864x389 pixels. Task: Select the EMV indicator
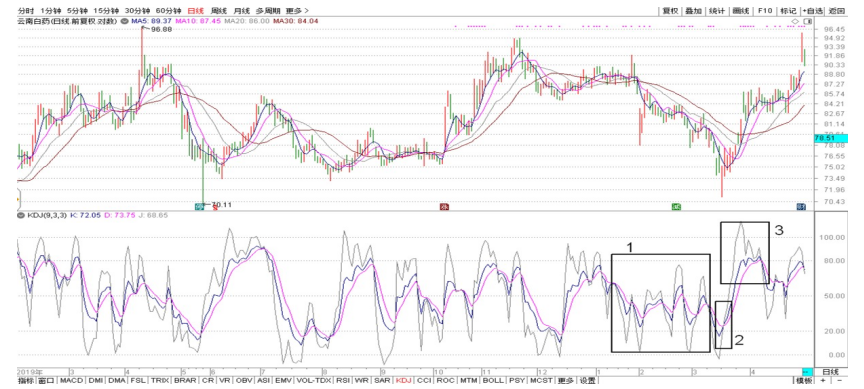[x=284, y=380]
